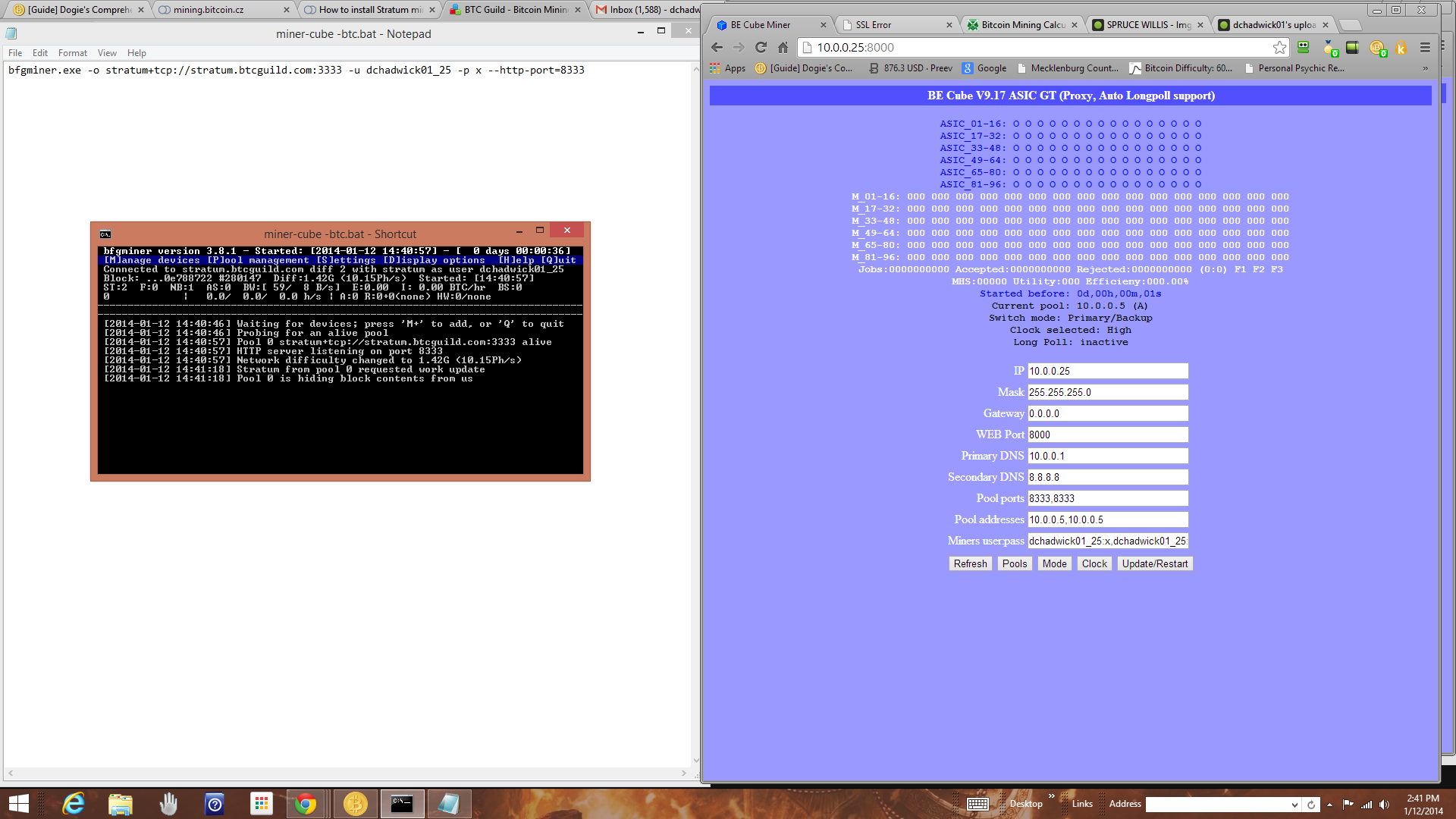Open the help question-mark taskbar icon

coord(215,804)
